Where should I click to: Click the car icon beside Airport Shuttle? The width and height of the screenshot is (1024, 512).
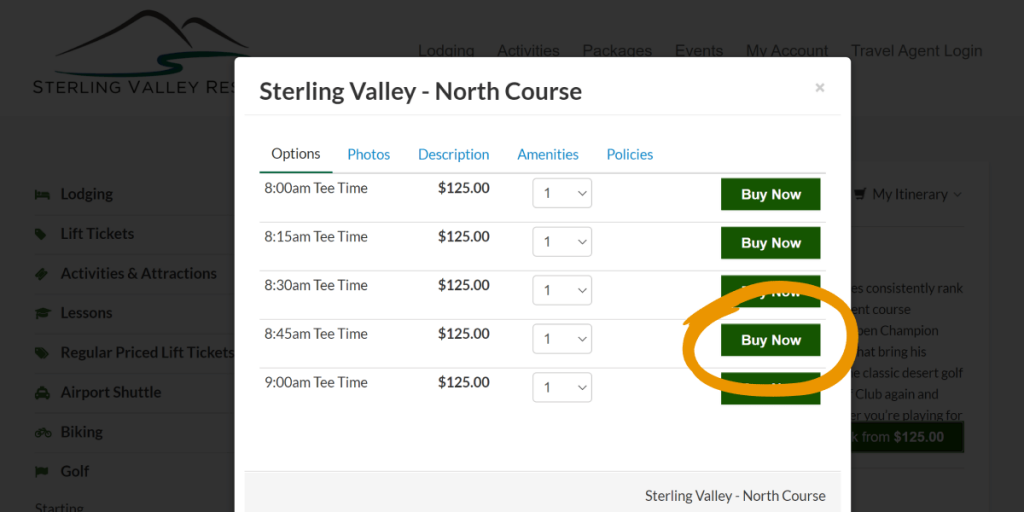(41, 392)
